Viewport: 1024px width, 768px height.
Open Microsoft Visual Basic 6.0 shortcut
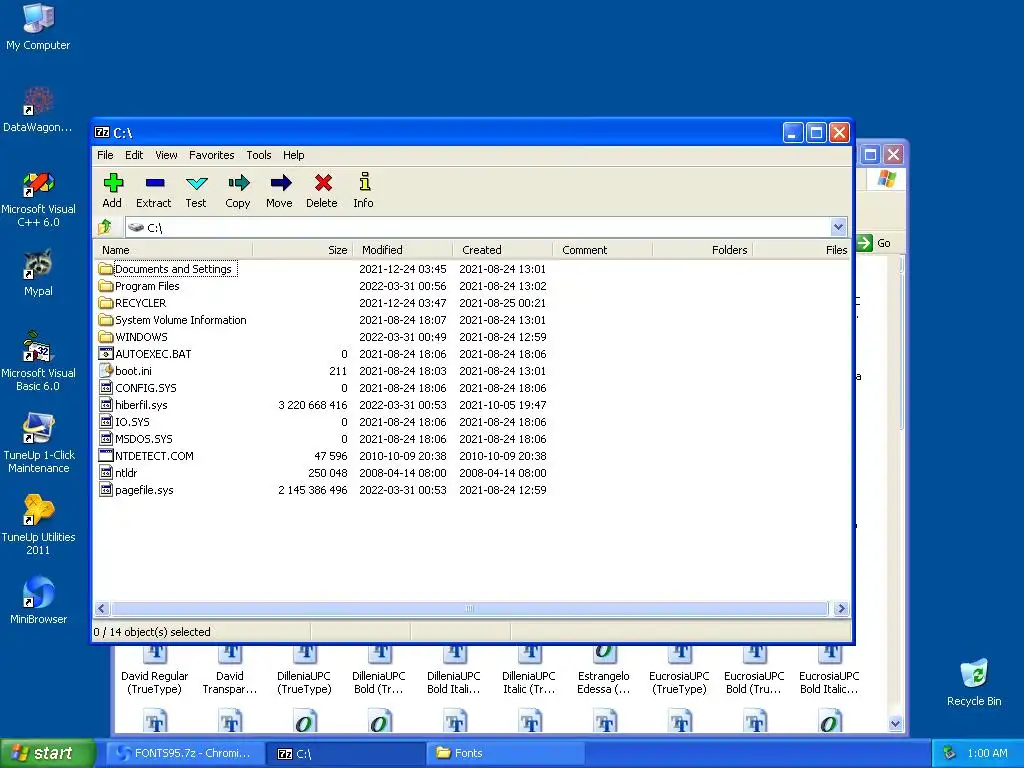39,362
